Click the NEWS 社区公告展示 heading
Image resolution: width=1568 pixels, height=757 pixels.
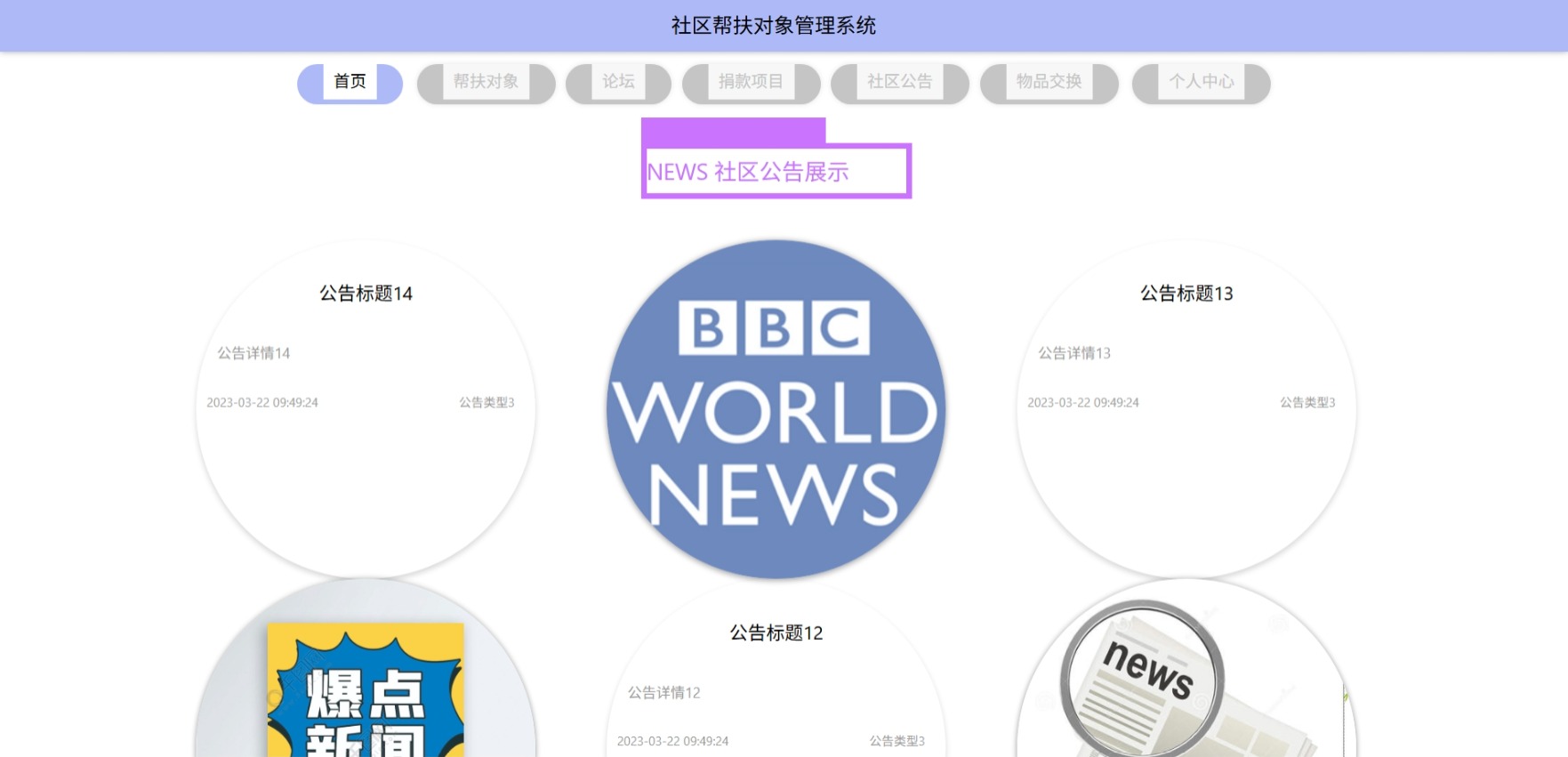748,172
